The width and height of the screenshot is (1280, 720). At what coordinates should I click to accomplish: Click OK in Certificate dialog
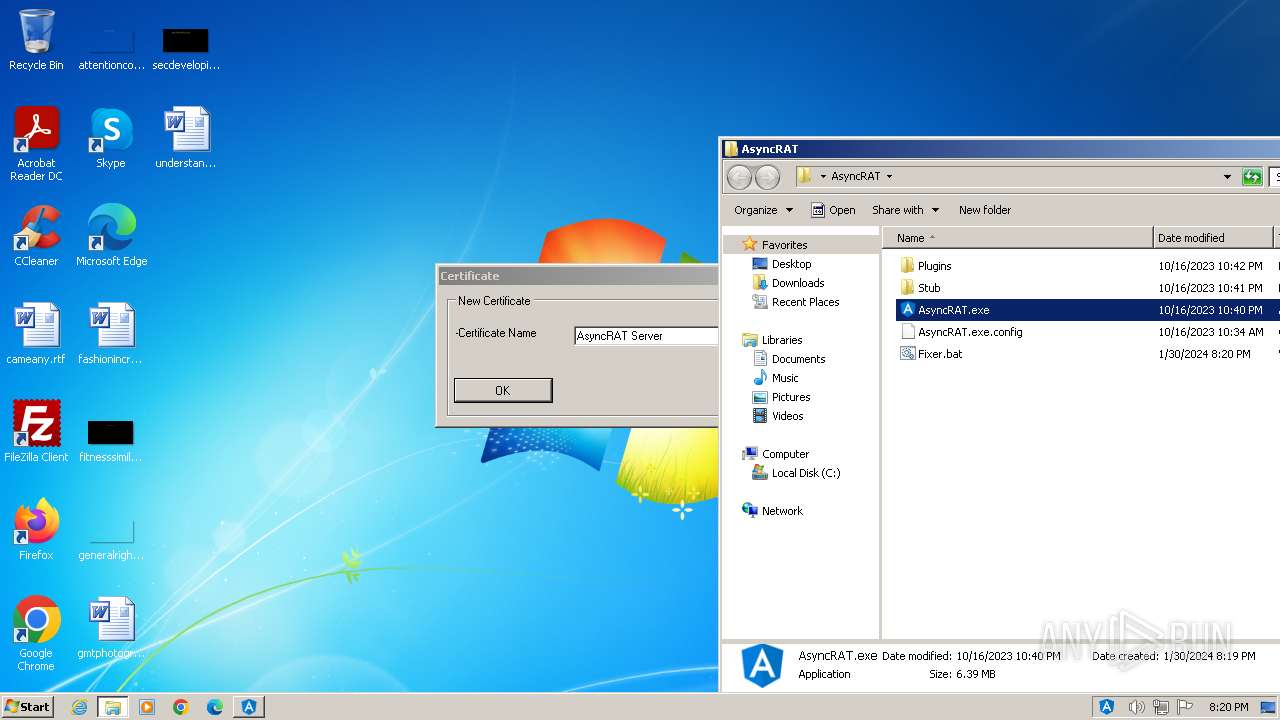point(502,390)
